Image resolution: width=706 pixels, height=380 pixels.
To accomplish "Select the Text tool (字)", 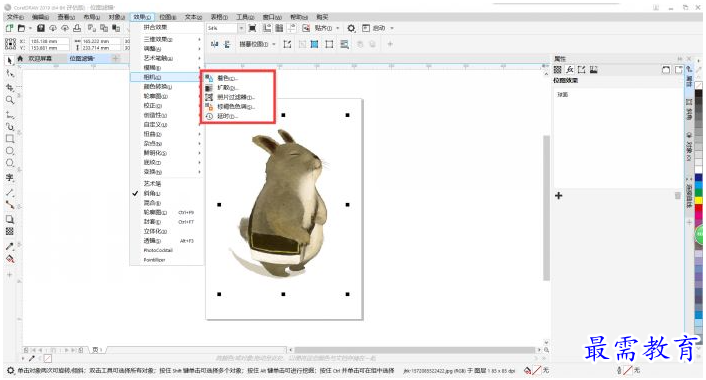I will (x=9, y=177).
